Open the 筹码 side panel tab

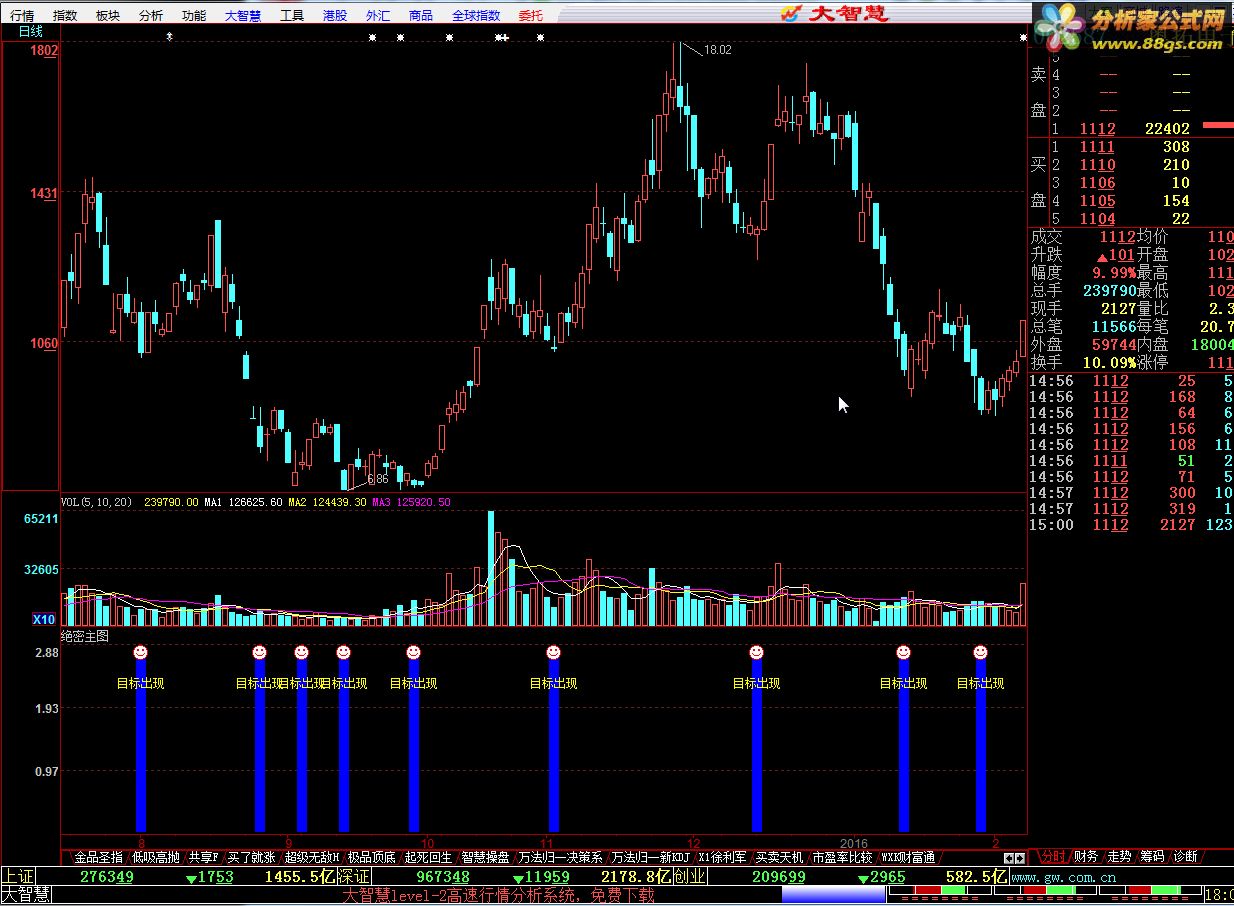1151,857
